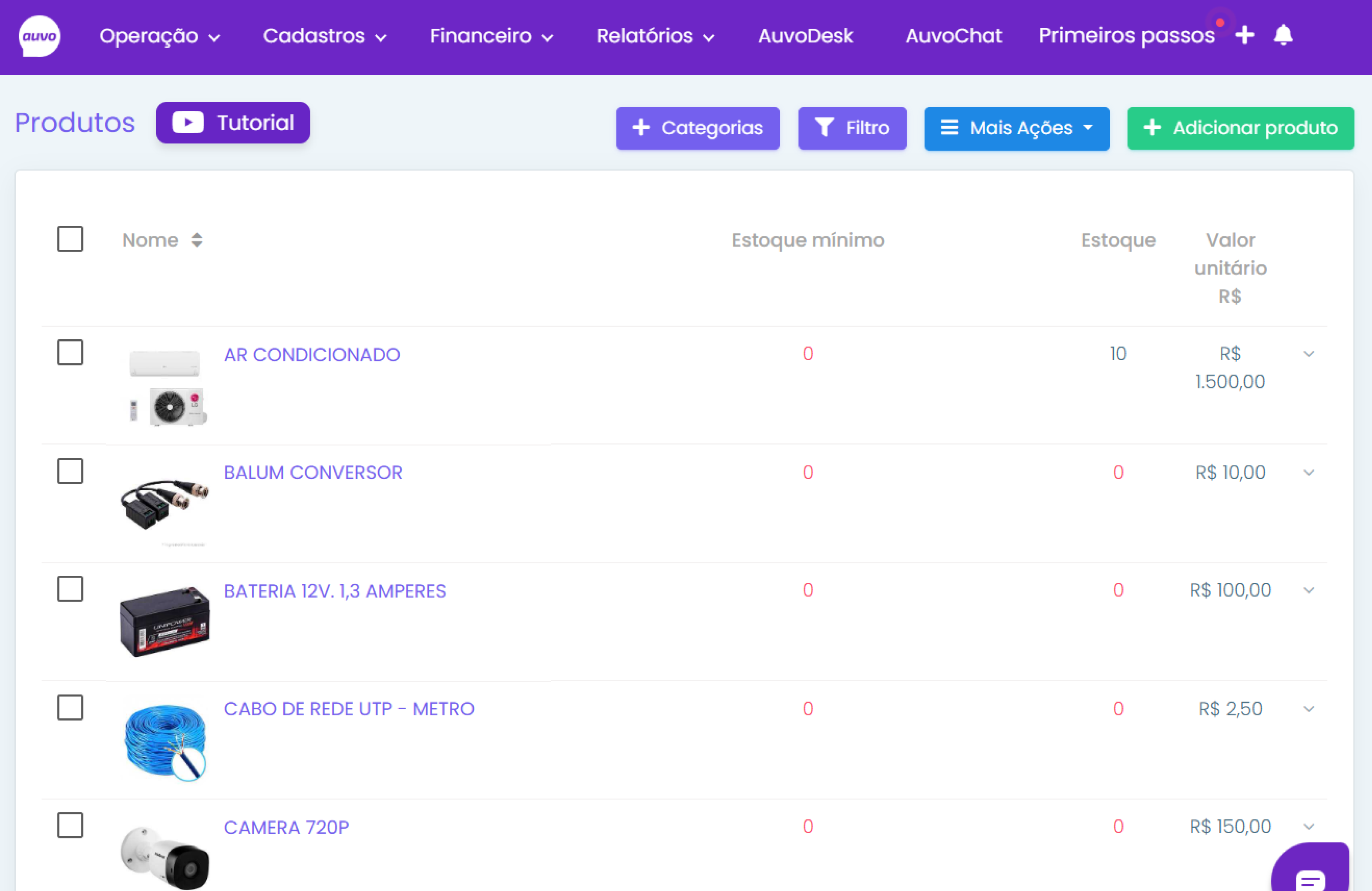Open the Mais Ações dropdown
This screenshot has height=891, width=1372.
point(1016,128)
